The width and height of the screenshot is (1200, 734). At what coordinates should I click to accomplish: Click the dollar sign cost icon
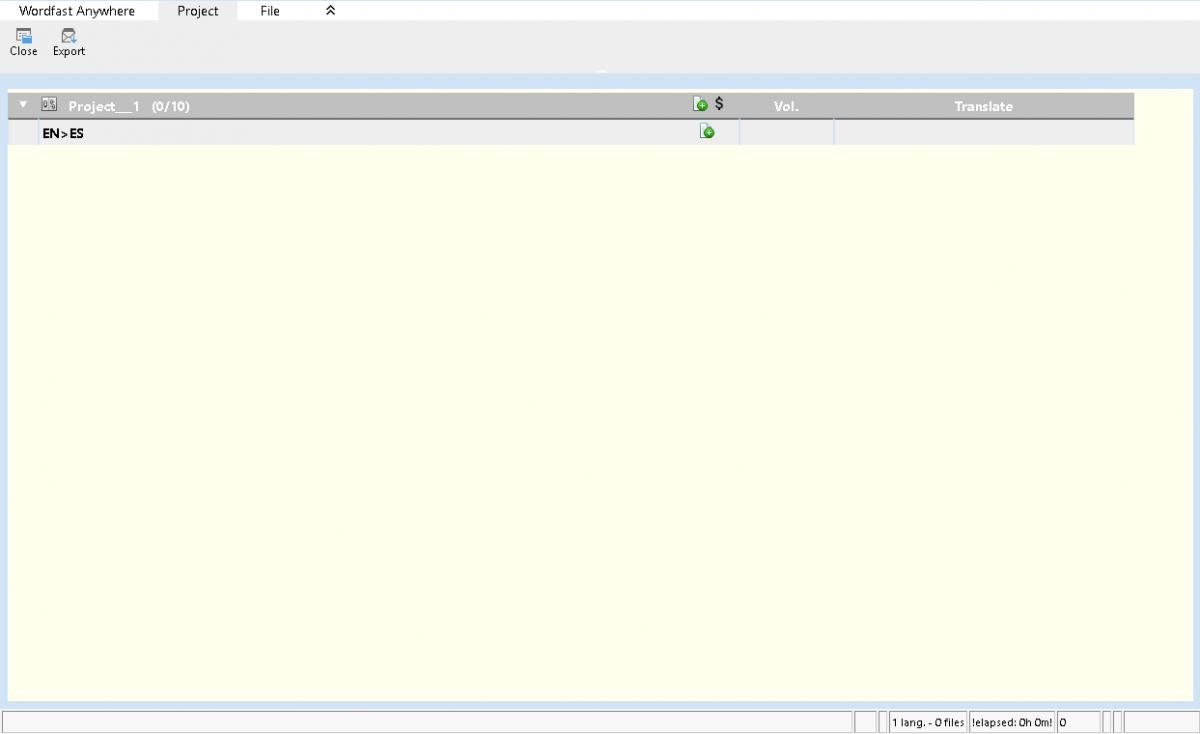(719, 104)
